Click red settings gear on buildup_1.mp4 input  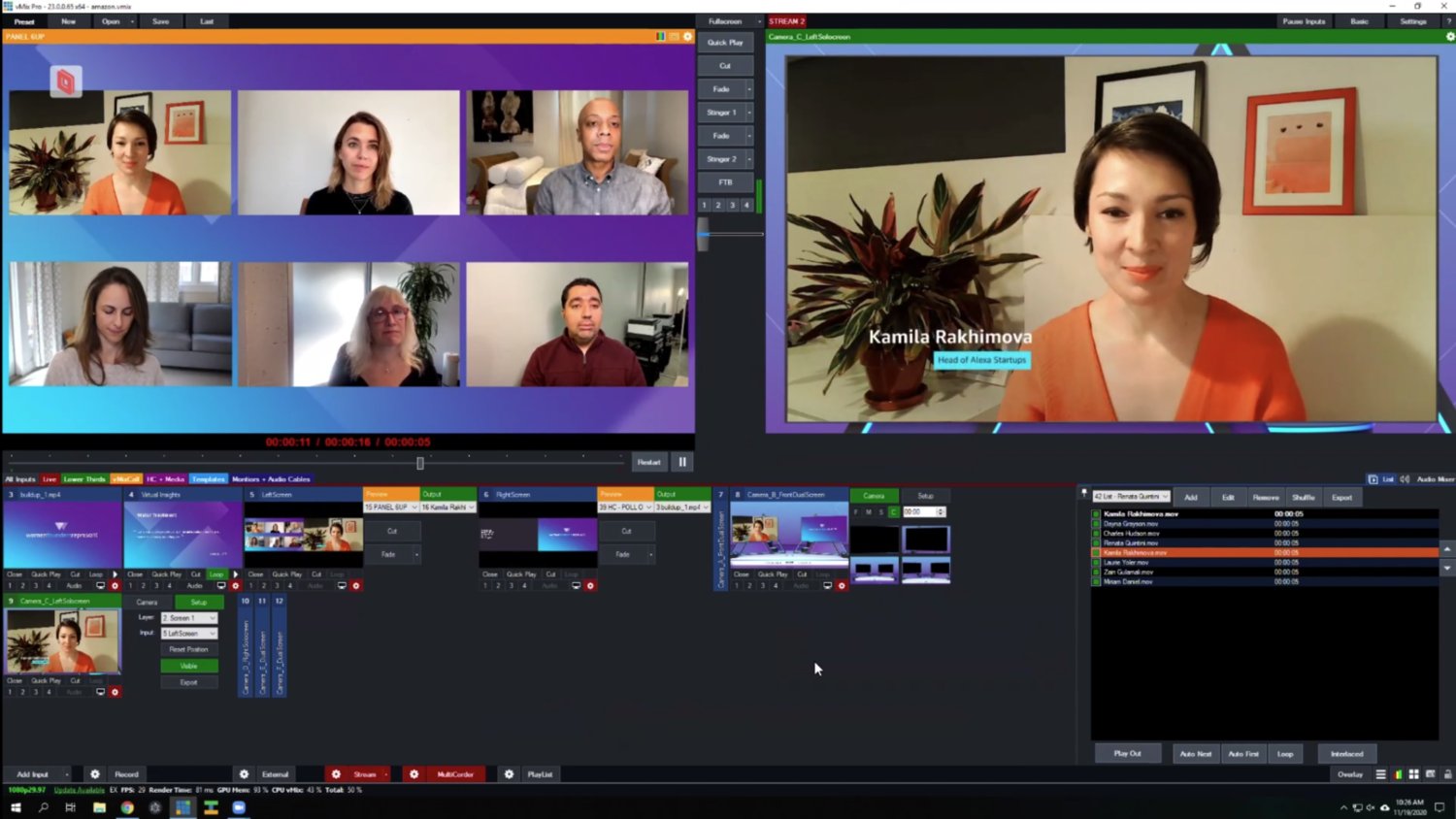pos(115,586)
